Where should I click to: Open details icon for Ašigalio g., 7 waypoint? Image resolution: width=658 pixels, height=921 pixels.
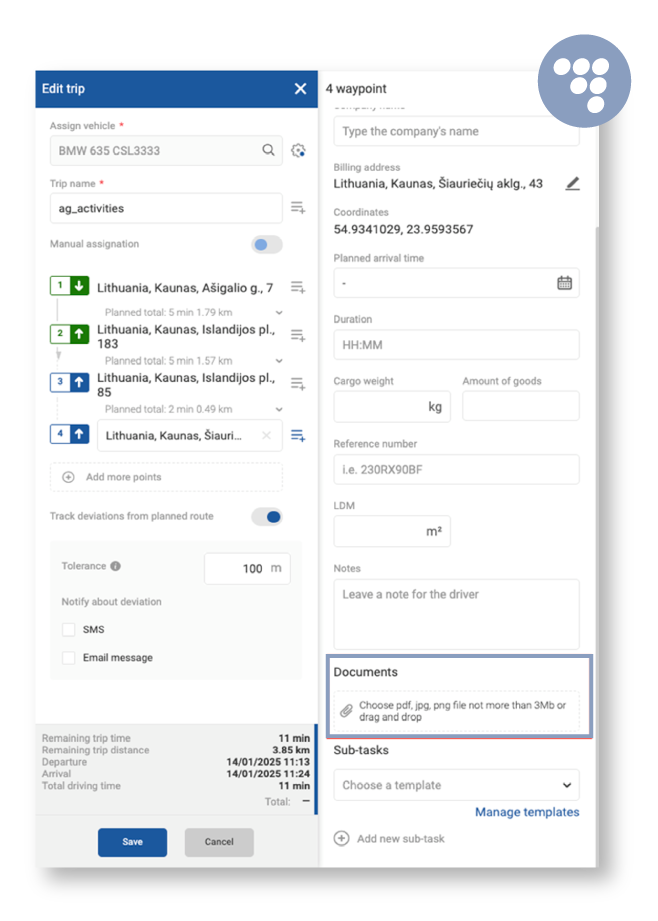[298, 287]
